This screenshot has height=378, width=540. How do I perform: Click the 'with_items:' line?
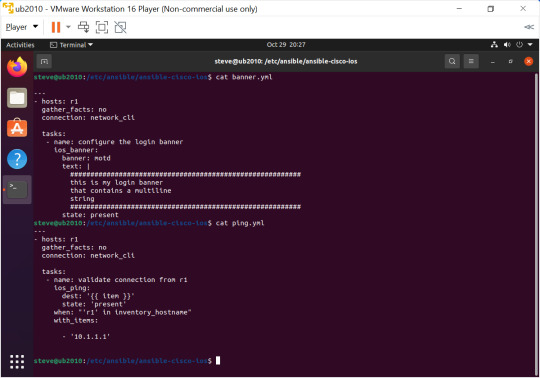coord(76,321)
